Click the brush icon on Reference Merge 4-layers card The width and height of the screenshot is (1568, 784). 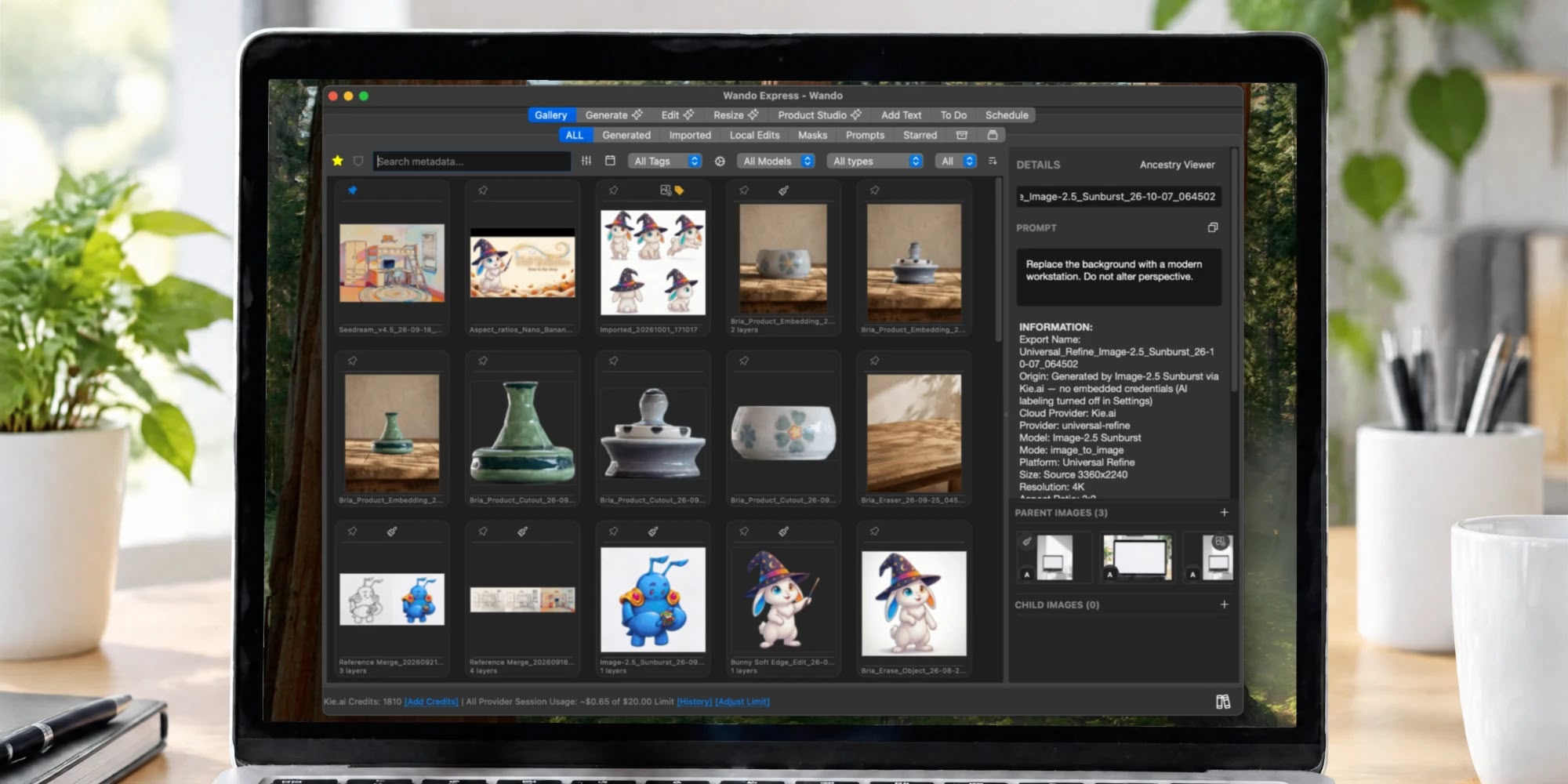[522, 532]
